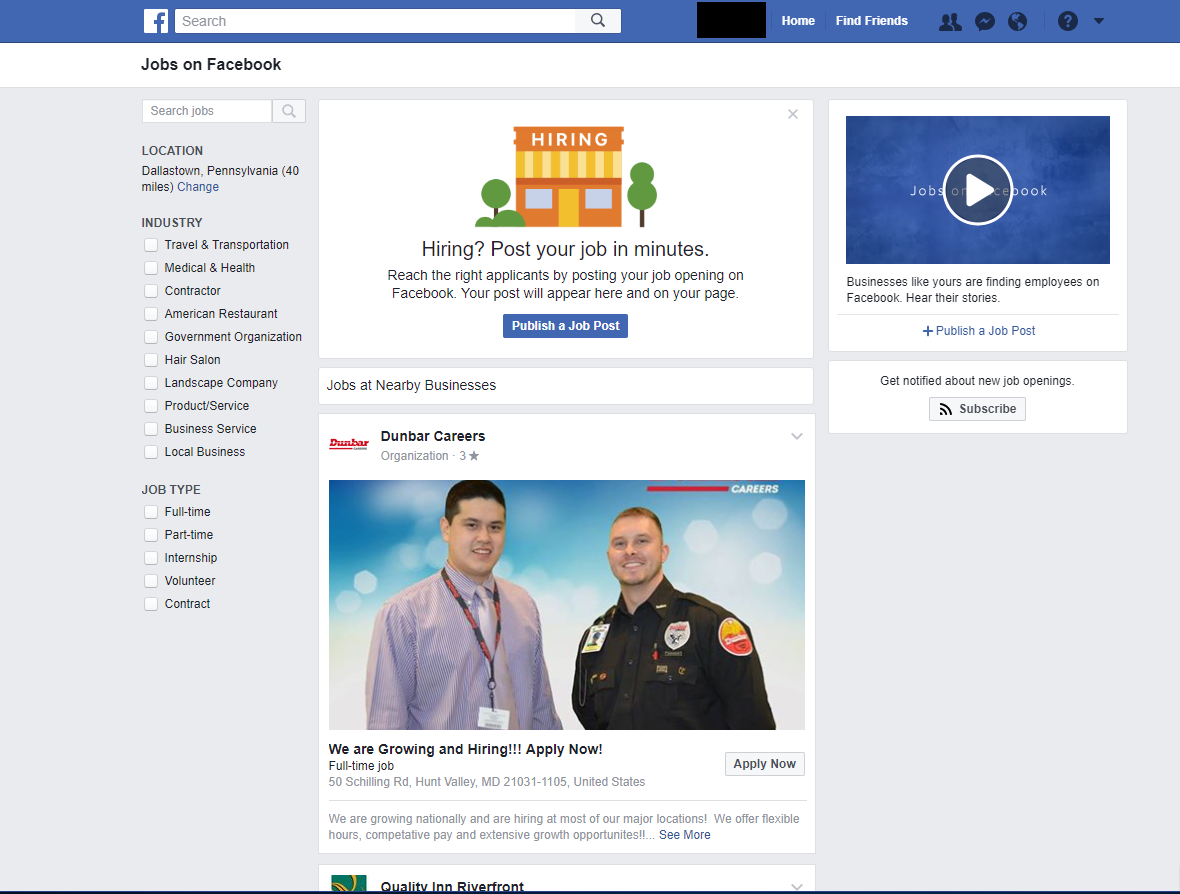1180x894 pixels.
Task: Open the blacked-out profile area in top bar
Action: pyautogui.click(x=731, y=20)
